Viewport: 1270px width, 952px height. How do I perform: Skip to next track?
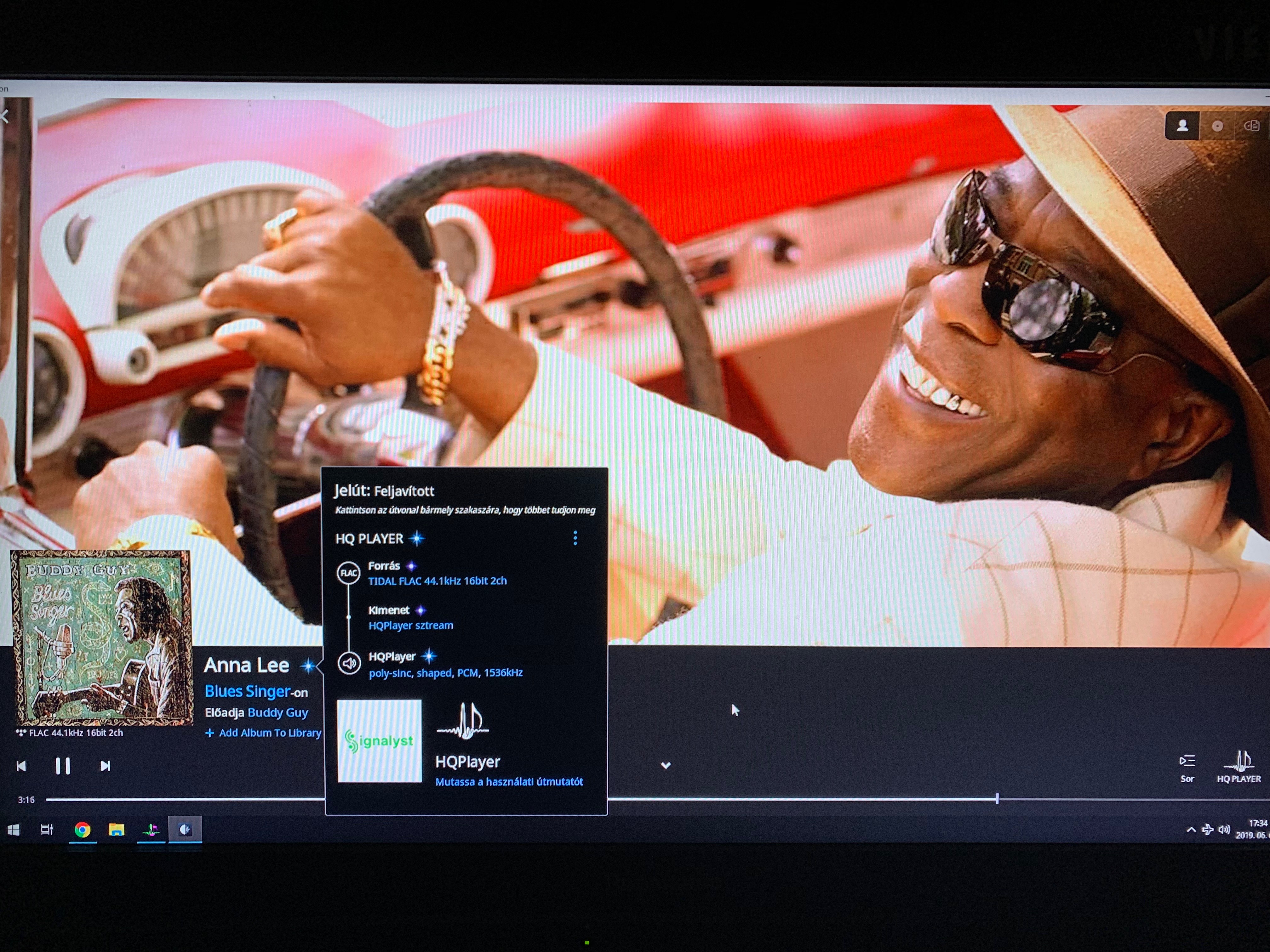pyautogui.click(x=105, y=766)
